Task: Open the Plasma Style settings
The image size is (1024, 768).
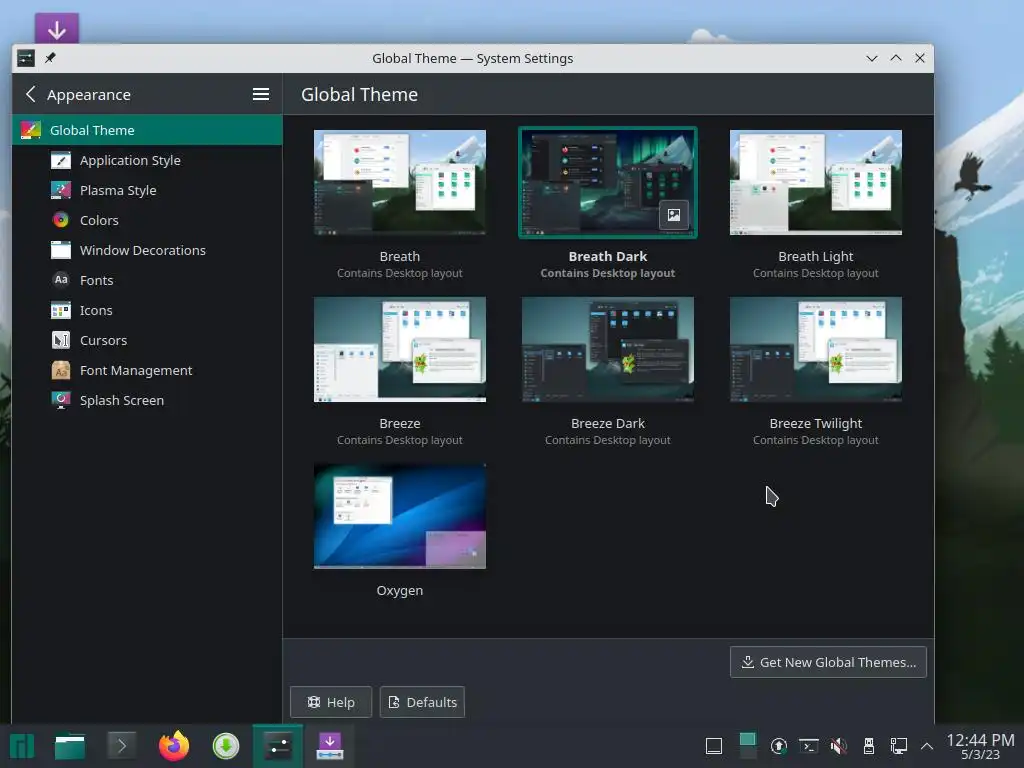Action: point(147,190)
